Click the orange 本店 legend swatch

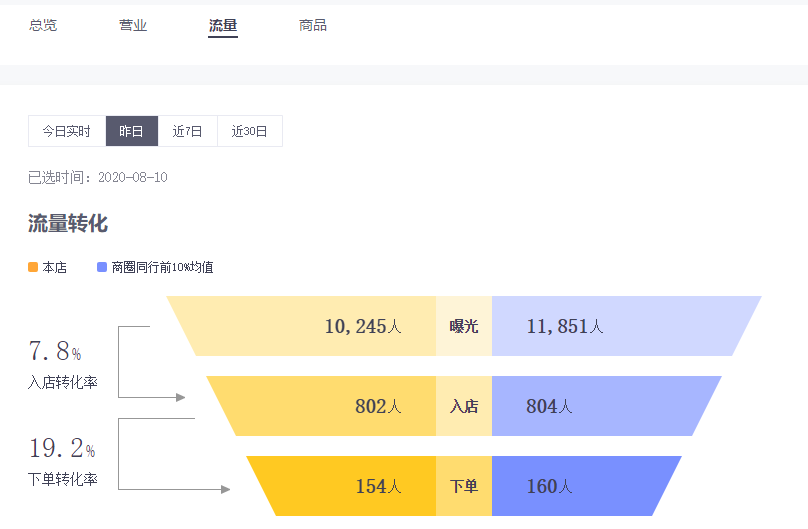pyautogui.click(x=33, y=267)
